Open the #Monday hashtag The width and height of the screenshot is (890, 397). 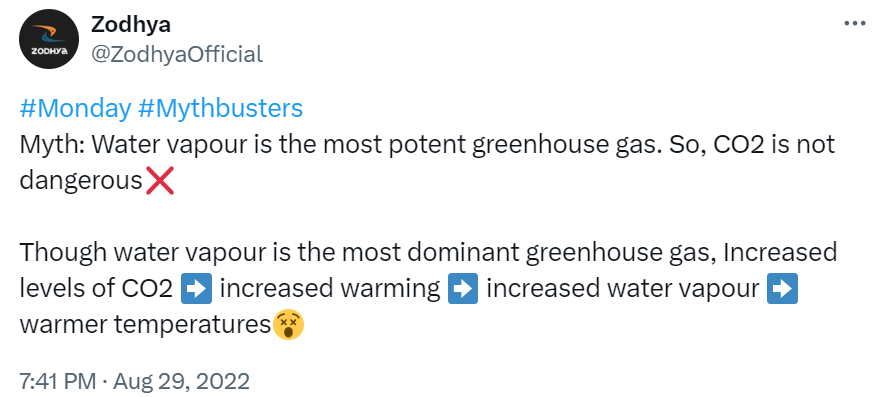(x=75, y=108)
